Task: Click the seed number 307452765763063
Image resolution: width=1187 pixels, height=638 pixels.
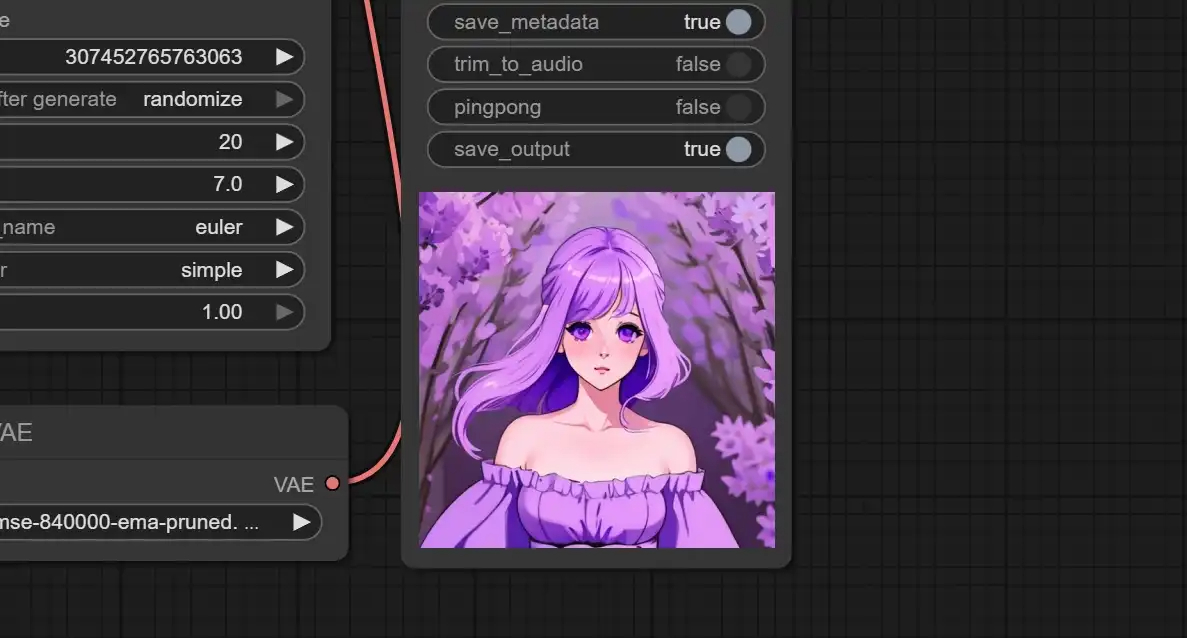Action: click(153, 57)
